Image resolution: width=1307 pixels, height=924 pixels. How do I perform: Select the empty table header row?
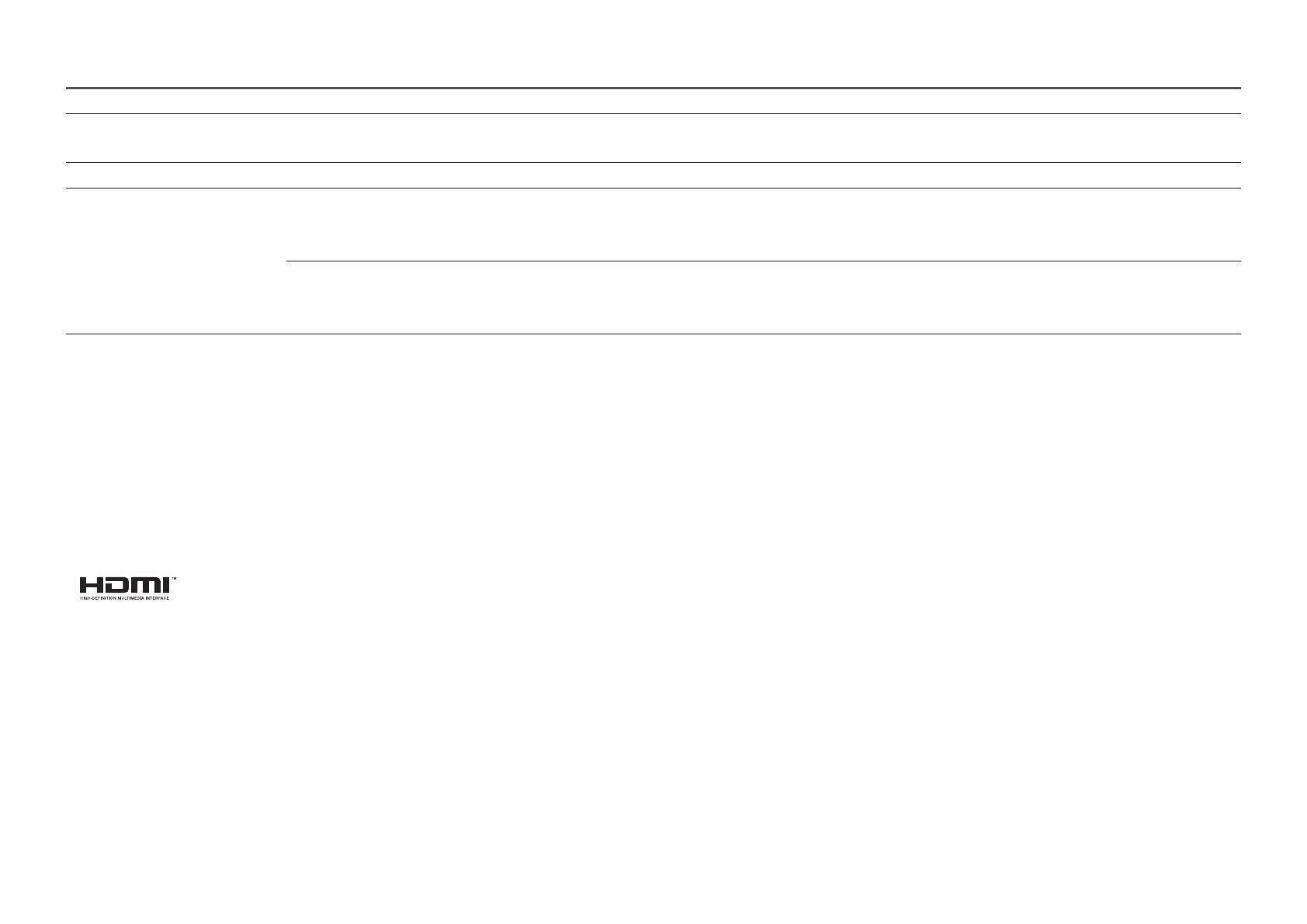[x=653, y=102]
